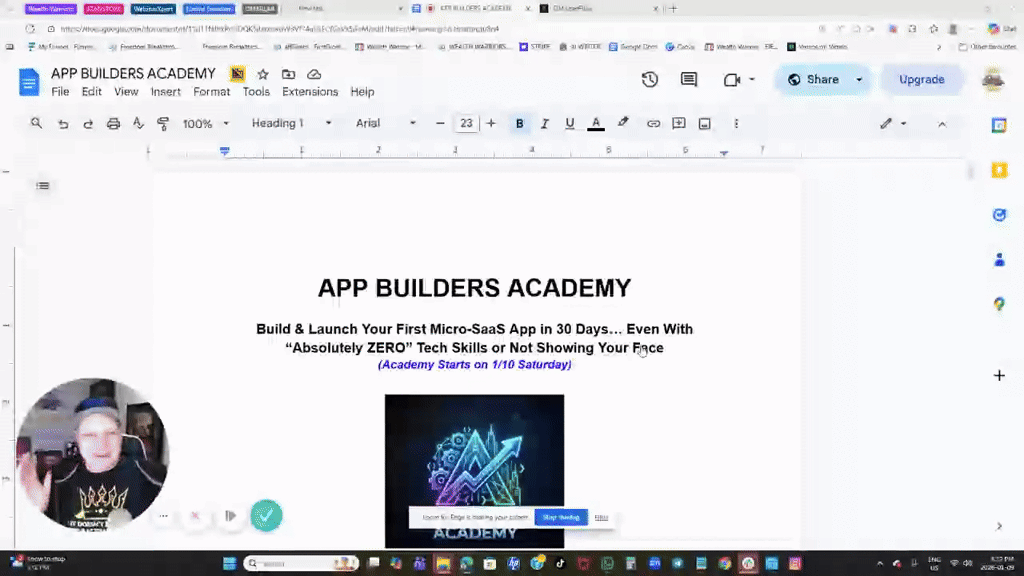Star the APP BUILDERS ACADEMY document
Viewport: 1024px width, 576px height.
pyautogui.click(x=263, y=74)
